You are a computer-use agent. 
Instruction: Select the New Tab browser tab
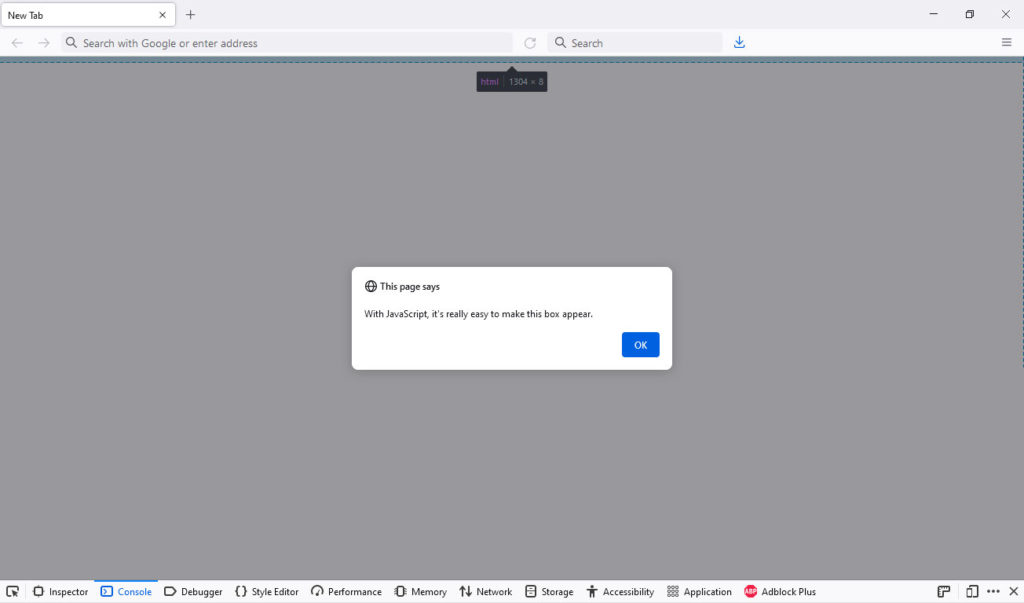[x=88, y=15]
